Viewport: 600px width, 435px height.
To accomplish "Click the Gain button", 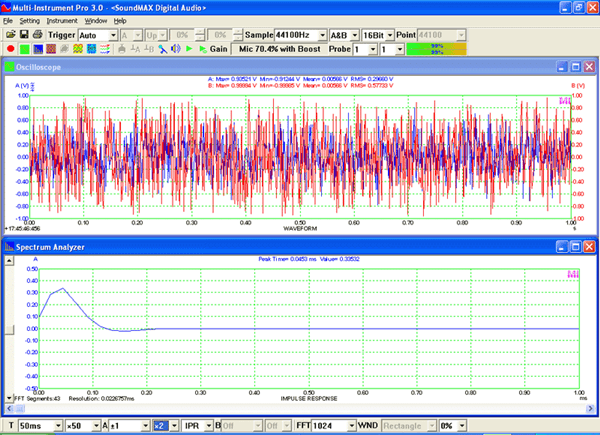I will point(217,48).
